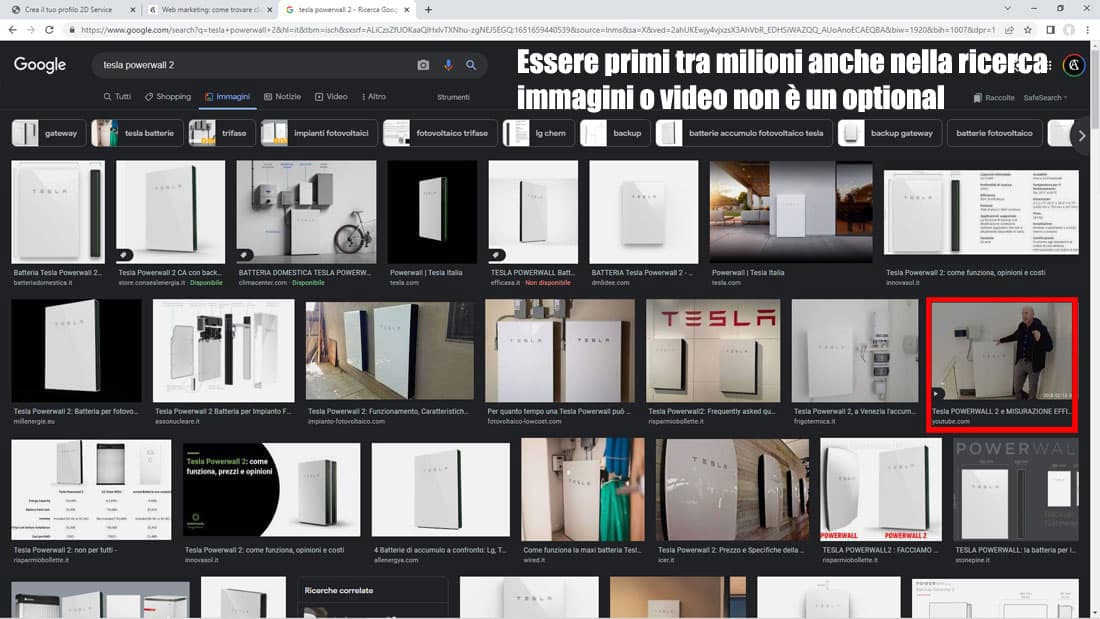Open YouTube 'Tesla POWERWALL 2 e MISURAZIONE' thumbnail

tap(1002, 354)
